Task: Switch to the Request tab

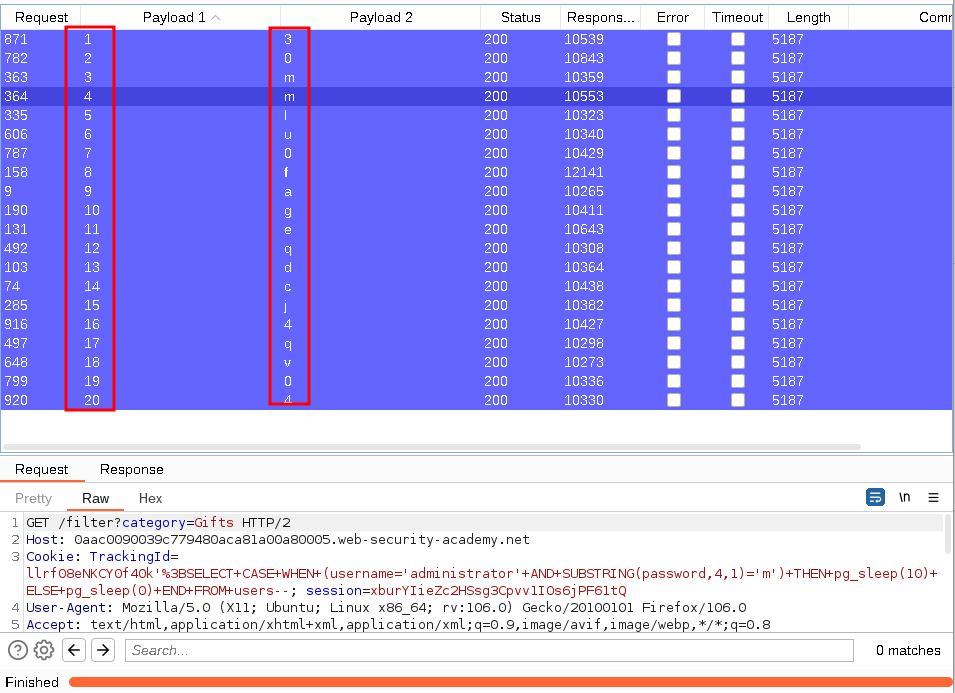Action: click(41, 470)
